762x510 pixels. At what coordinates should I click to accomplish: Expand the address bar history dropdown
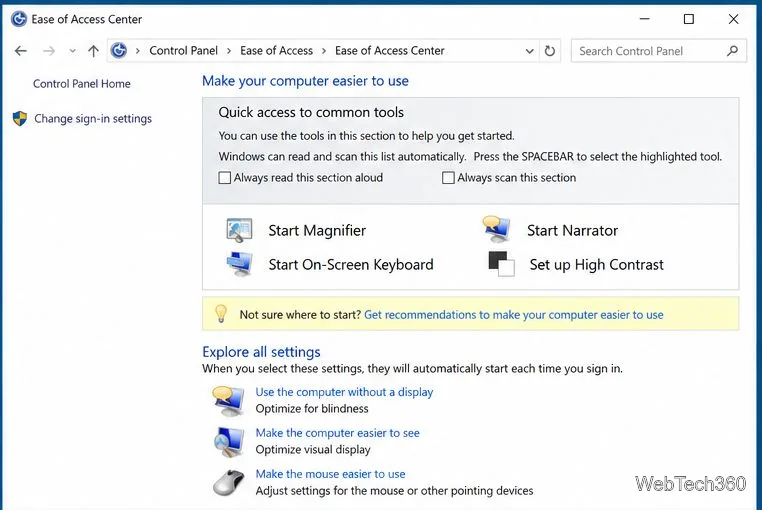[529, 51]
